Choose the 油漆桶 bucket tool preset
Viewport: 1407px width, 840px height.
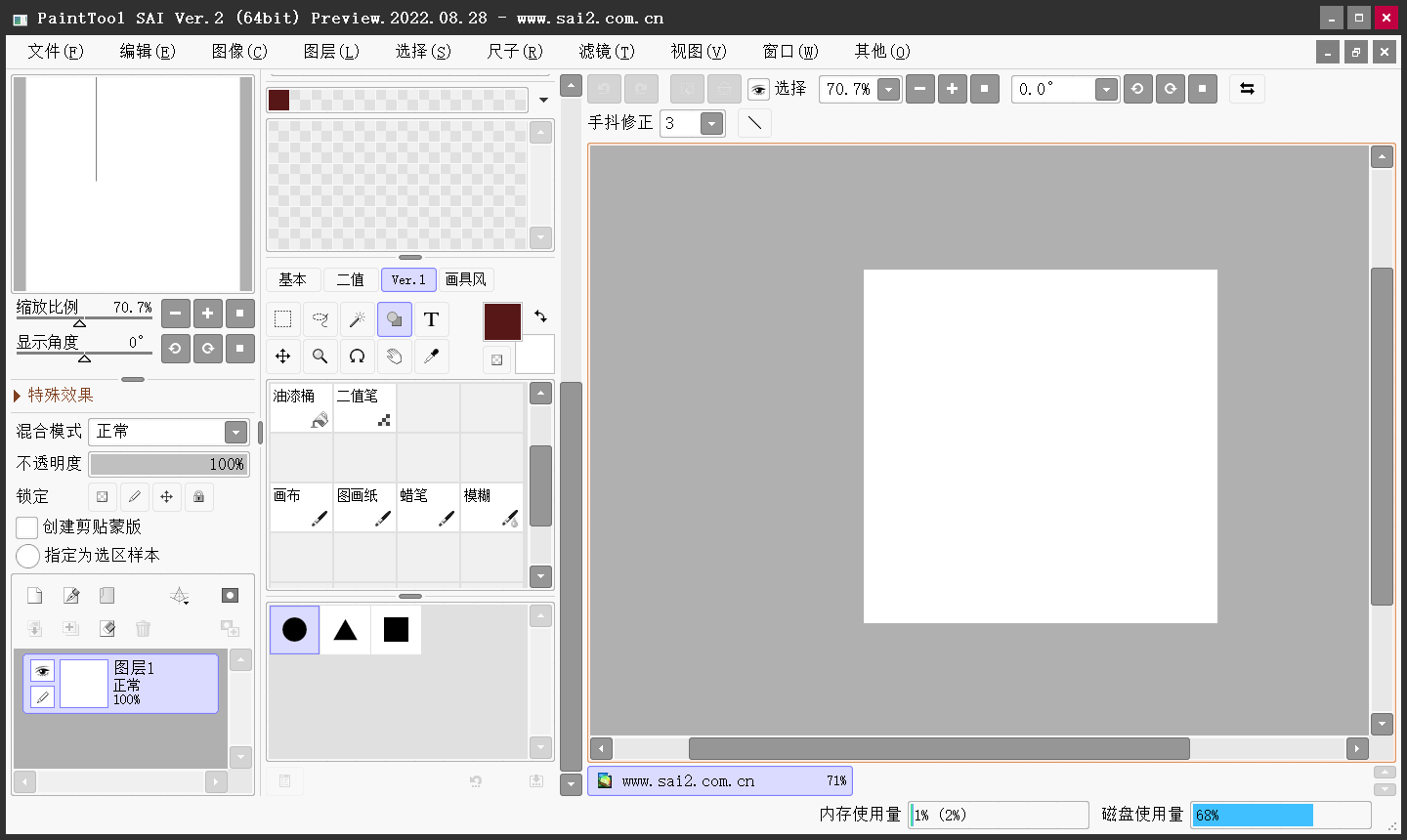(x=301, y=407)
